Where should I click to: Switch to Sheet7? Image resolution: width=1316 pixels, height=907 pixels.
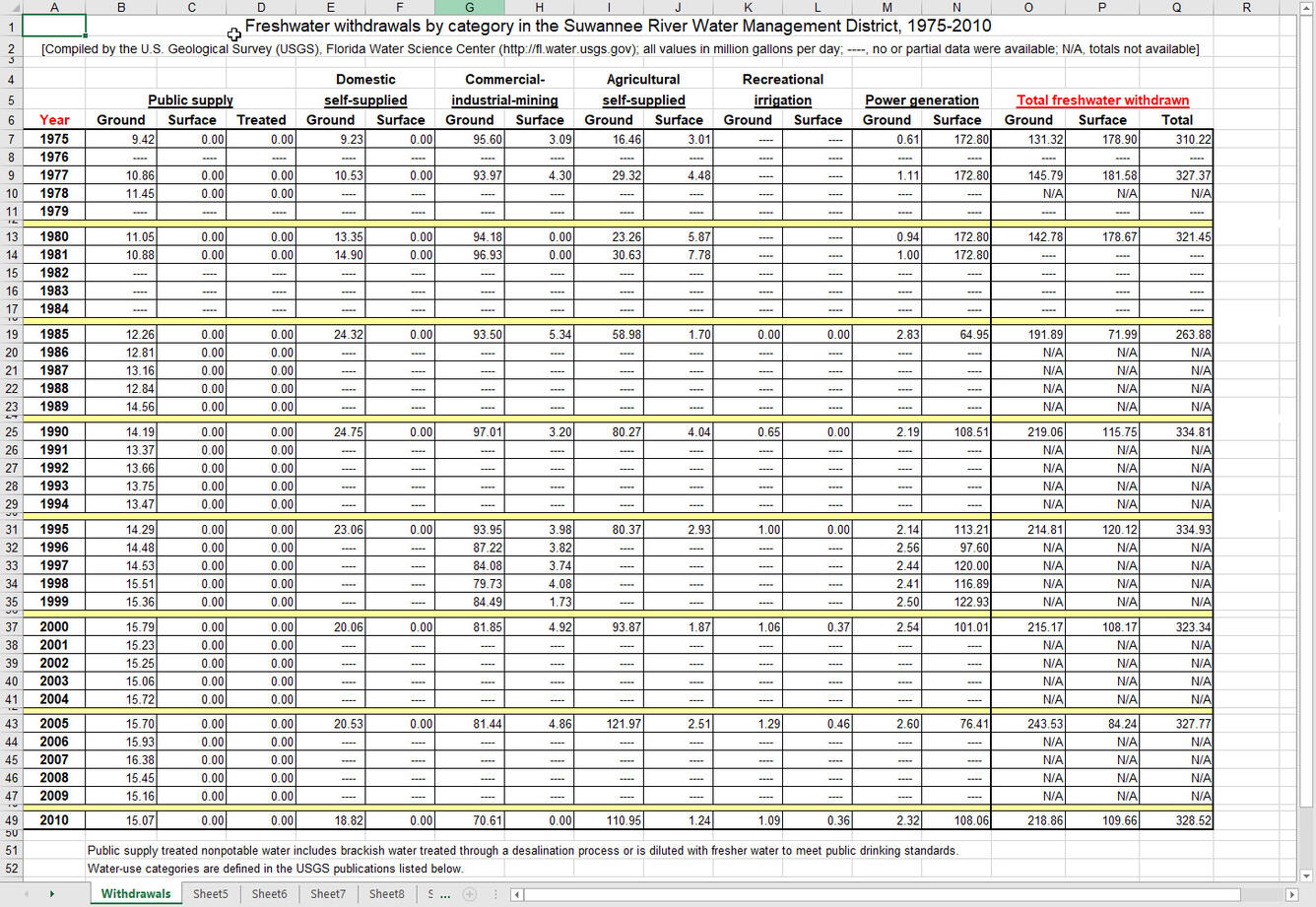tap(327, 894)
